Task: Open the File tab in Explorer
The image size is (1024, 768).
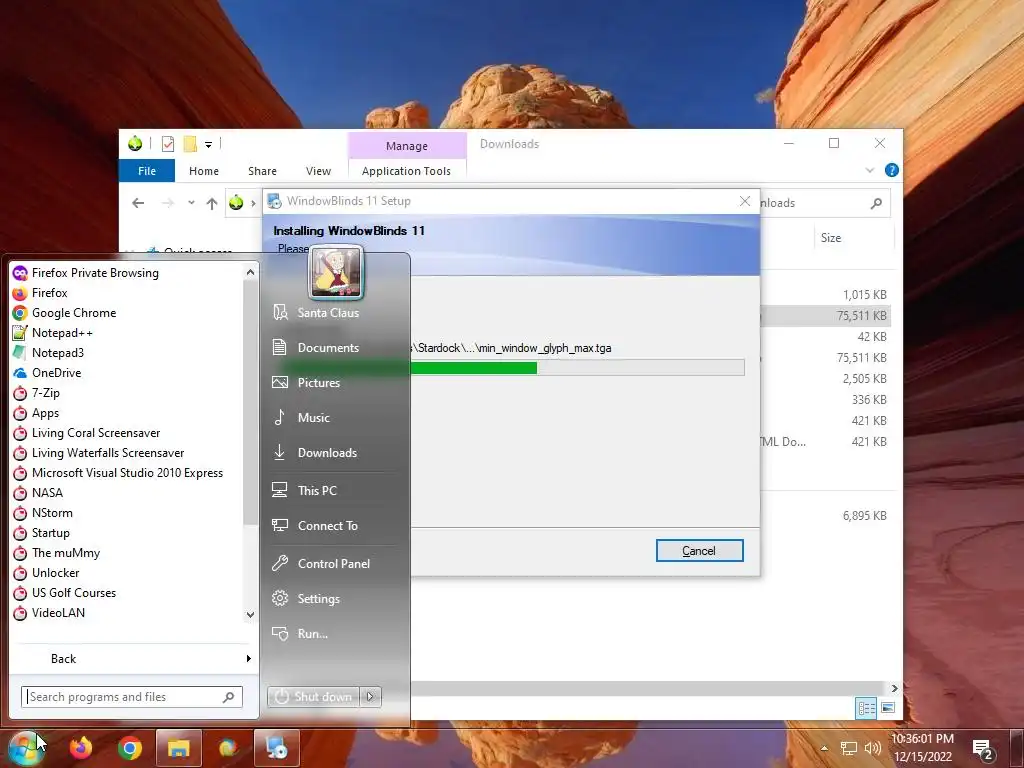Action: [x=147, y=171]
